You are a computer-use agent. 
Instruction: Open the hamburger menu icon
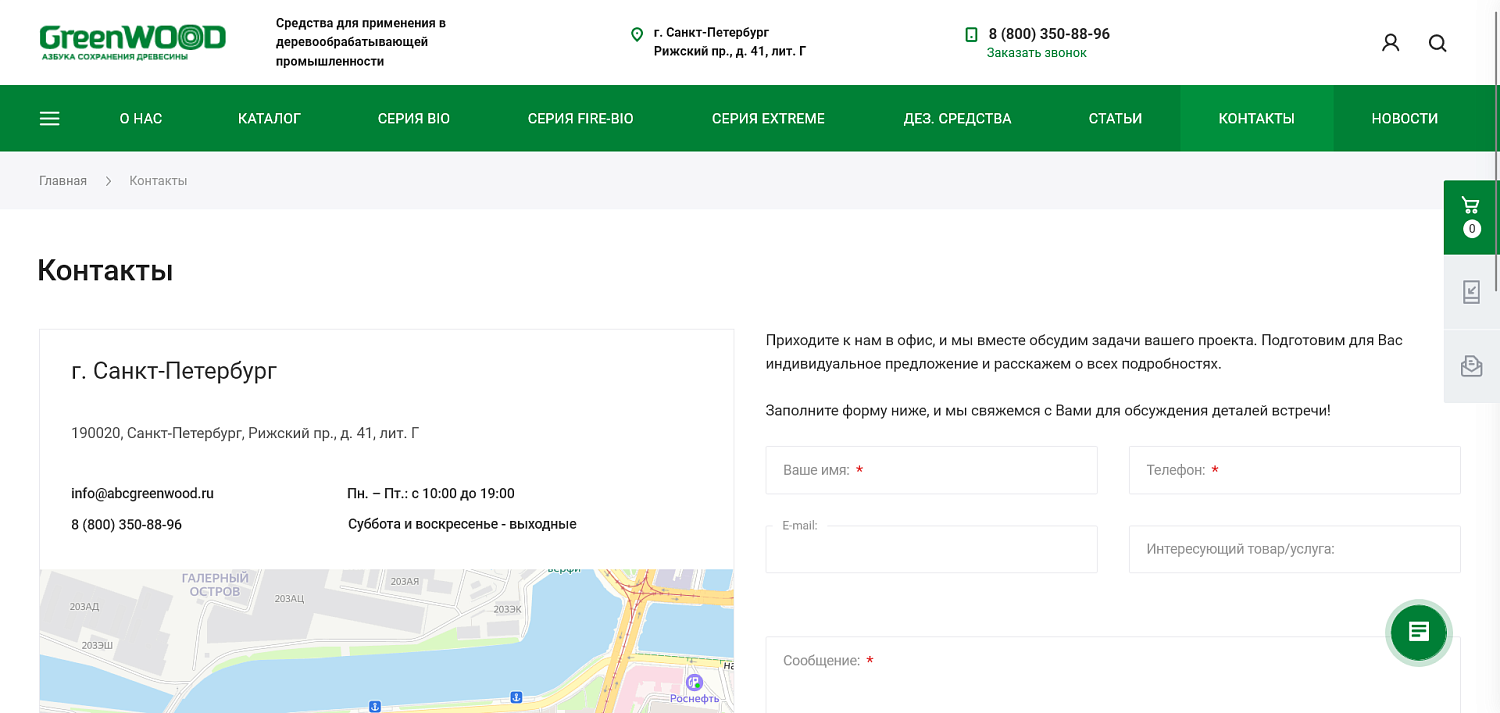click(49, 119)
